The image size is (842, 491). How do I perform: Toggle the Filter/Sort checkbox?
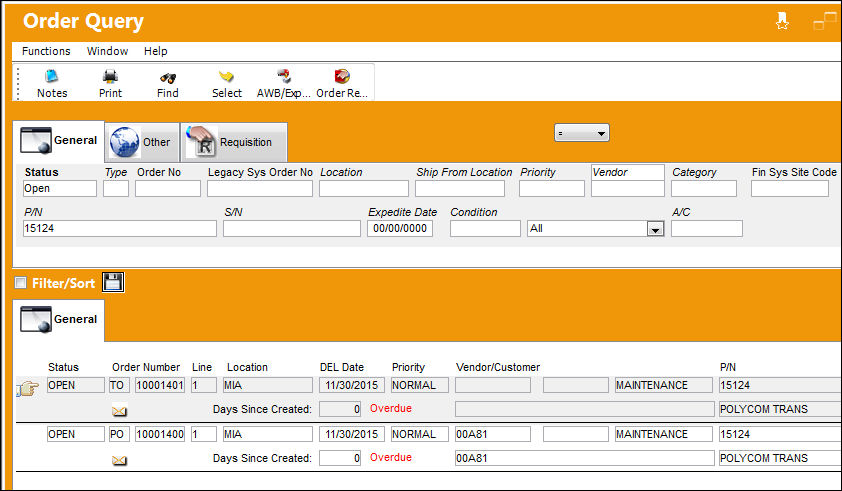20,283
